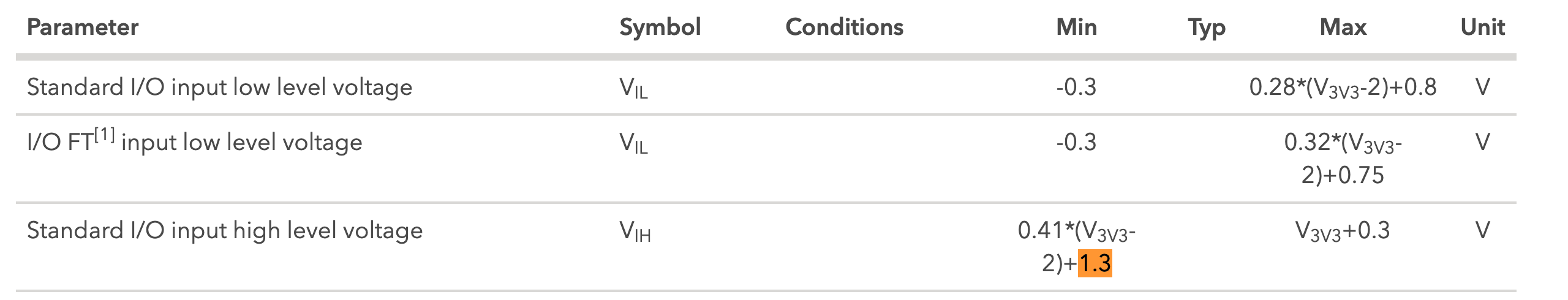Click the V unit in VIH row
This screenshot has height=300, width=1568.
(1483, 231)
